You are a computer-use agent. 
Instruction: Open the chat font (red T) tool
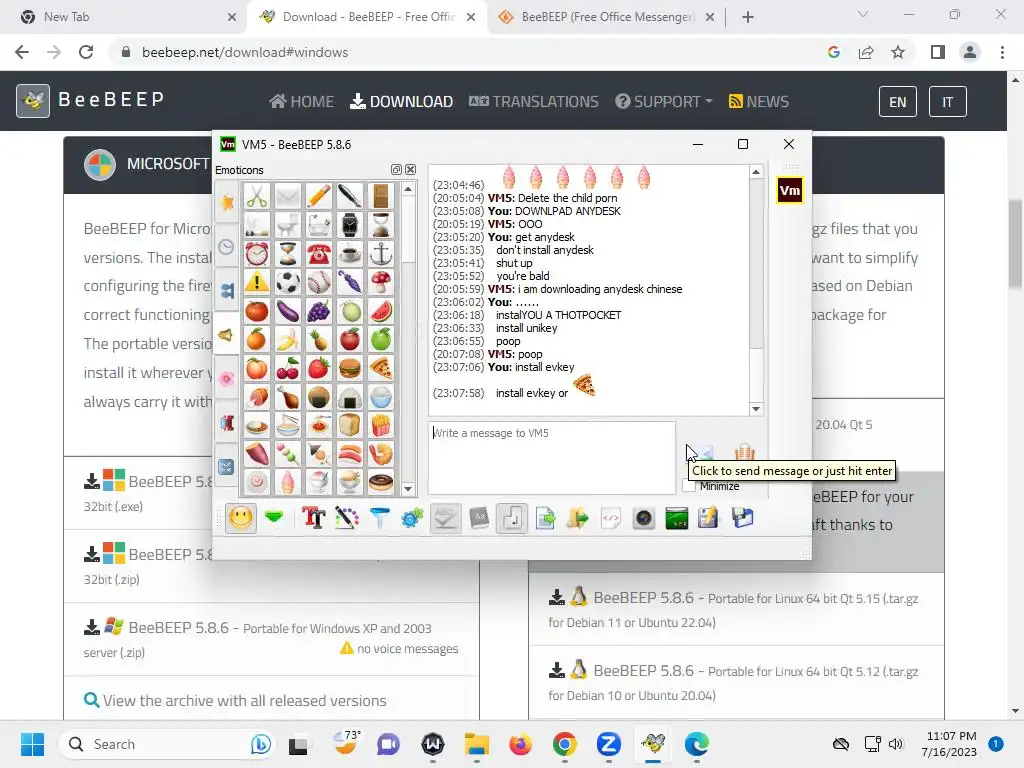[x=313, y=519]
